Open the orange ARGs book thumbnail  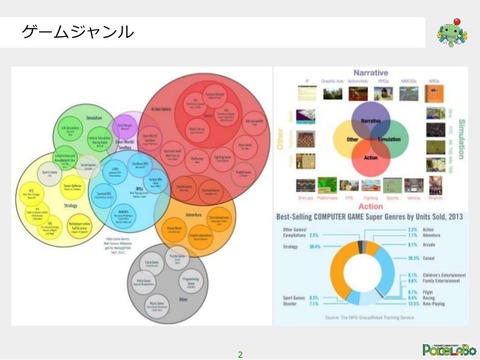tap(434, 94)
